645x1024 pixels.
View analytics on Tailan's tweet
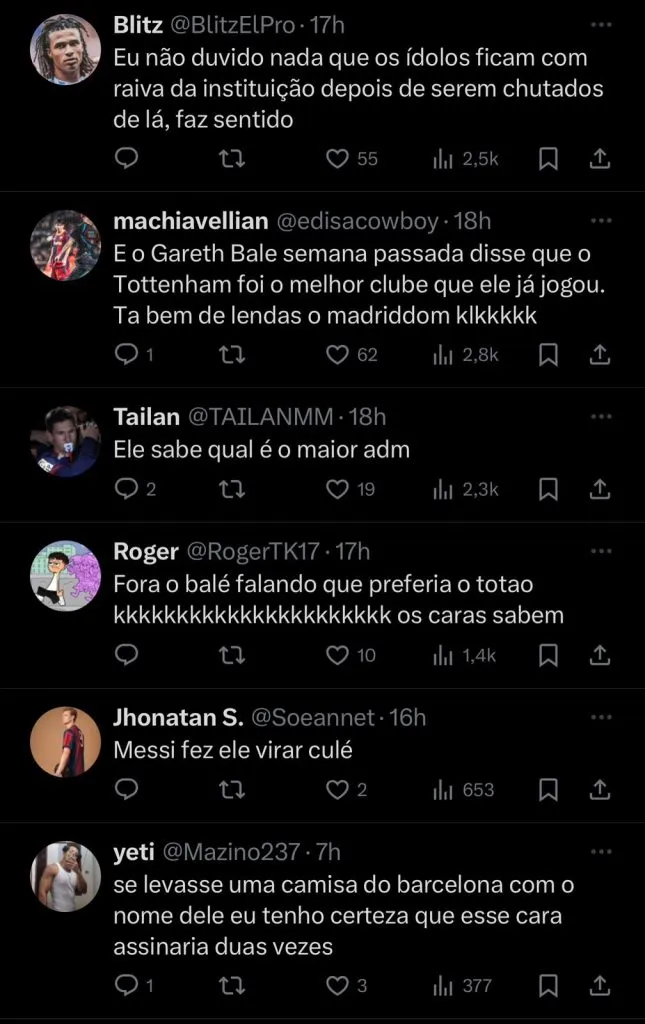pos(466,489)
